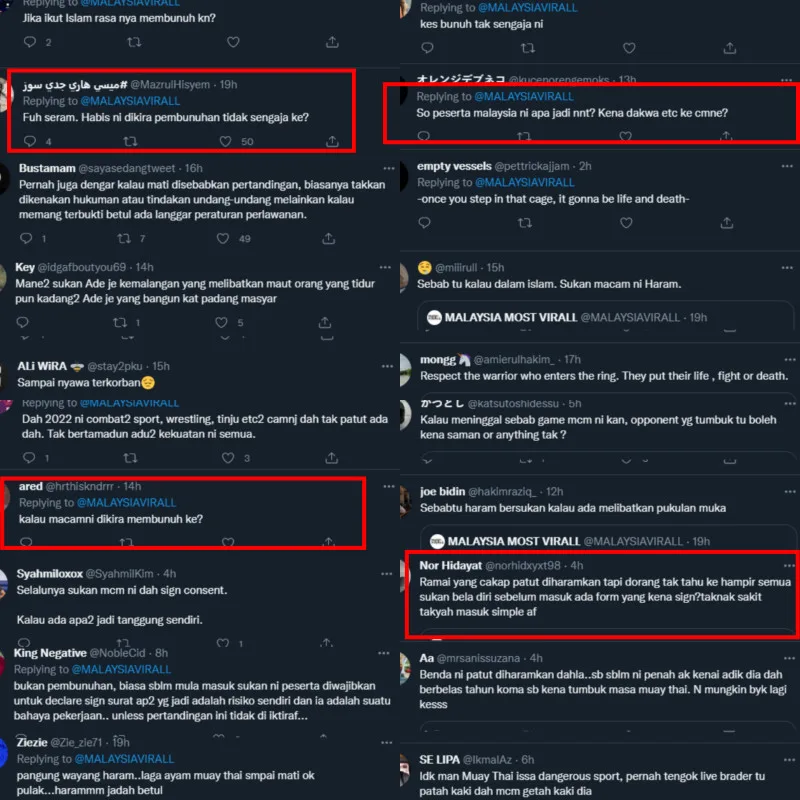Like MazrulHisyem's tweet with 50 likes

225,141
